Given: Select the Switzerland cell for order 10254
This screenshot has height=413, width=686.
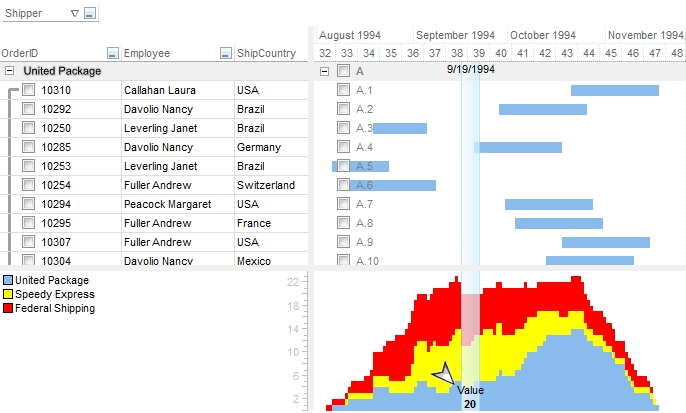Looking at the screenshot, I should (266, 185).
